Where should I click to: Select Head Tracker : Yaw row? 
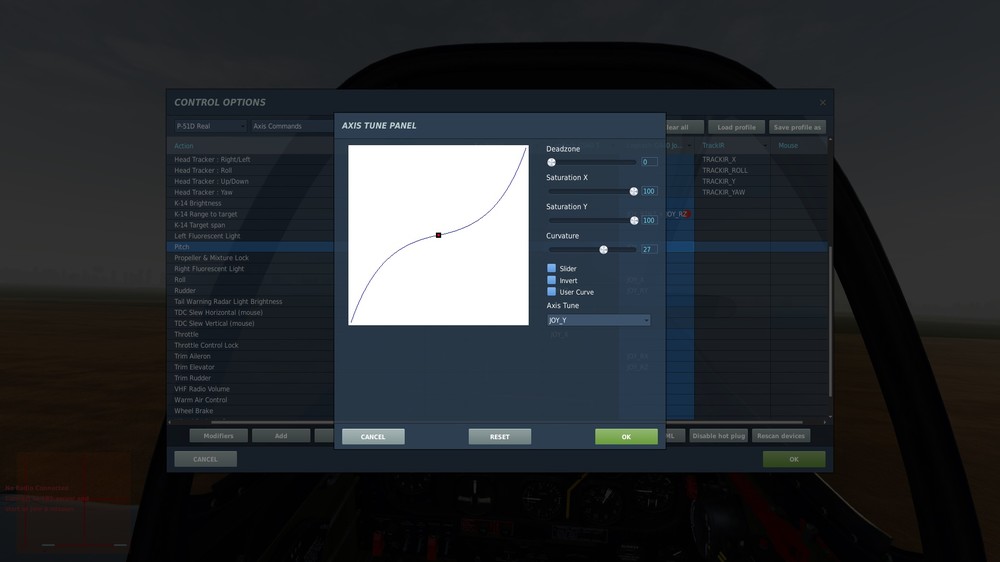pos(251,192)
